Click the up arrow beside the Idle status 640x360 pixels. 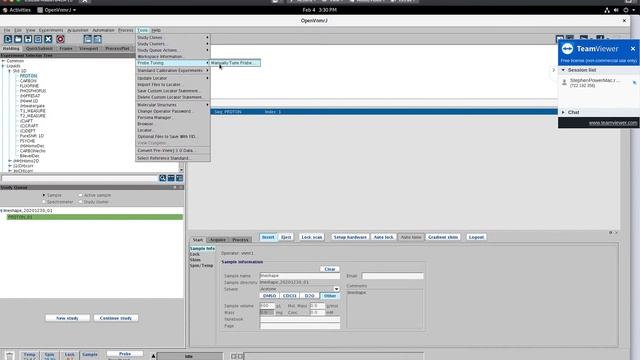point(153,356)
